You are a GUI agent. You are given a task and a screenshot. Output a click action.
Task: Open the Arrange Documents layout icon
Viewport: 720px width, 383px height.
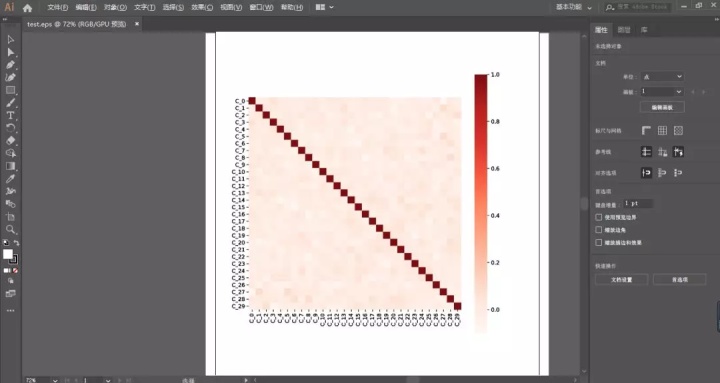click(321, 7)
